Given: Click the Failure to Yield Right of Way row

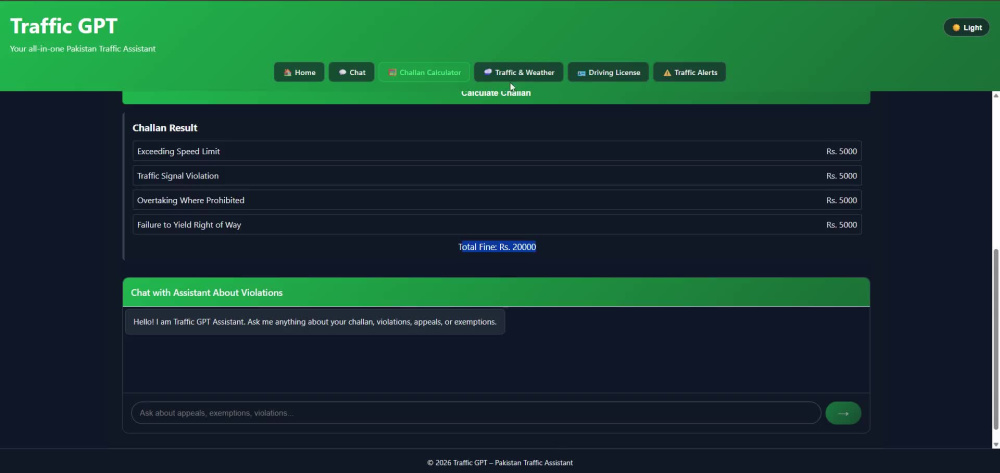Looking at the screenshot, I should point(497,224).
